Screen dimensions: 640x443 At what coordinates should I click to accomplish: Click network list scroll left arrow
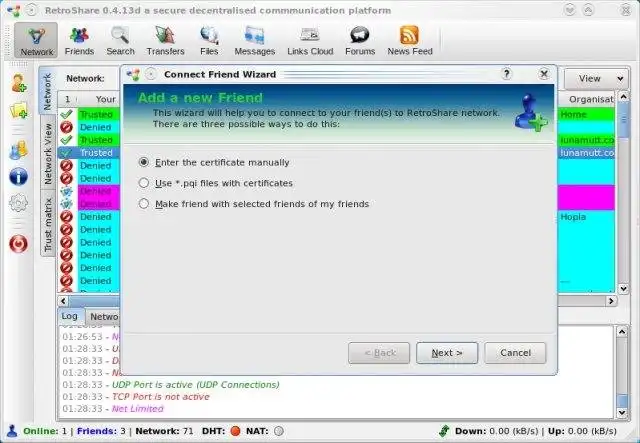pos(63,301)
